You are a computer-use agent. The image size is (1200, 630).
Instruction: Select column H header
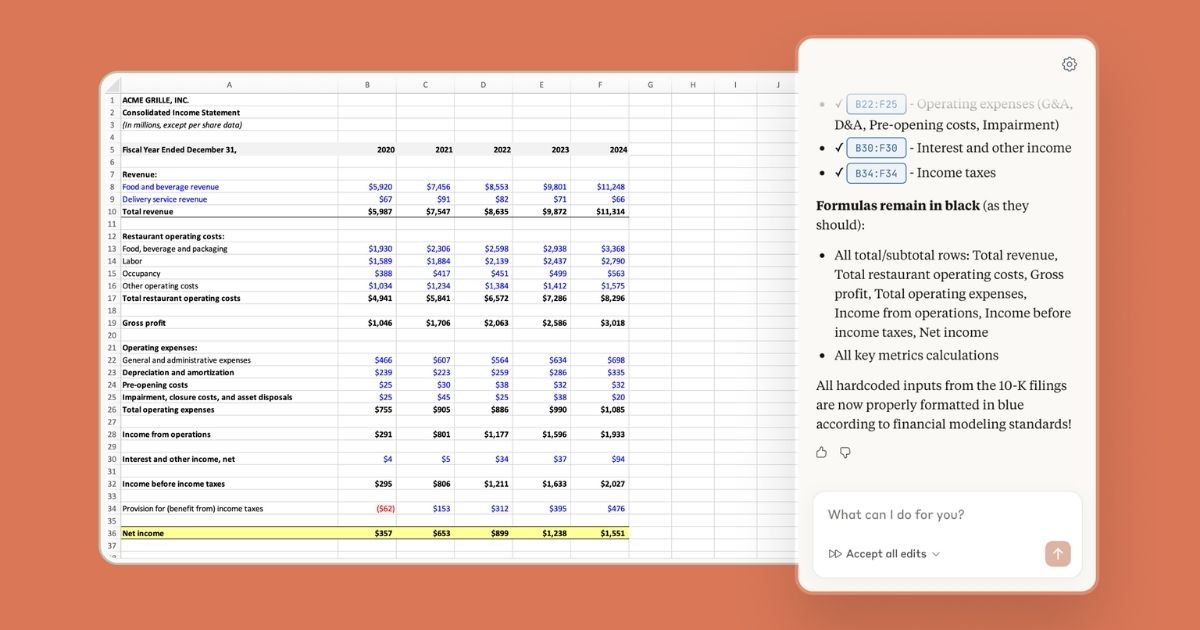click(692, 85)
